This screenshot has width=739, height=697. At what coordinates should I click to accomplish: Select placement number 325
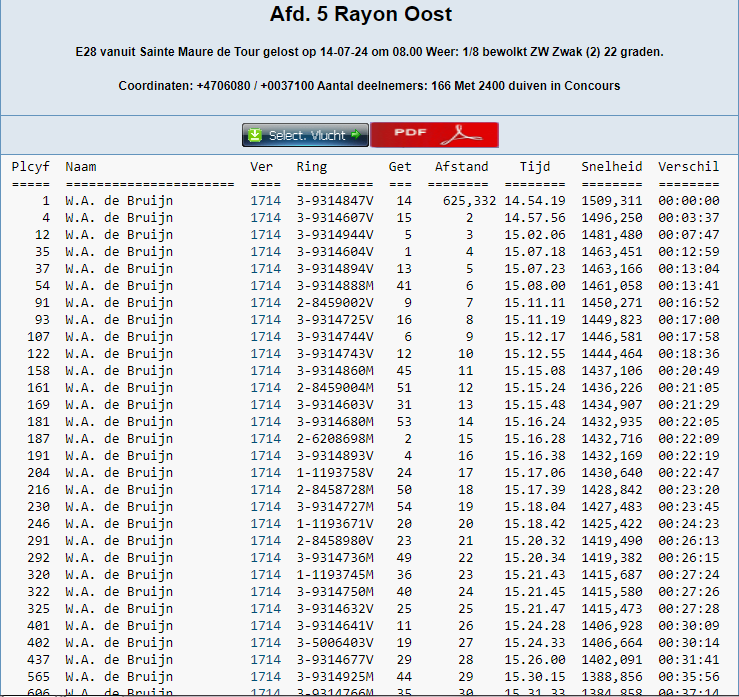(x=38, y=609)
